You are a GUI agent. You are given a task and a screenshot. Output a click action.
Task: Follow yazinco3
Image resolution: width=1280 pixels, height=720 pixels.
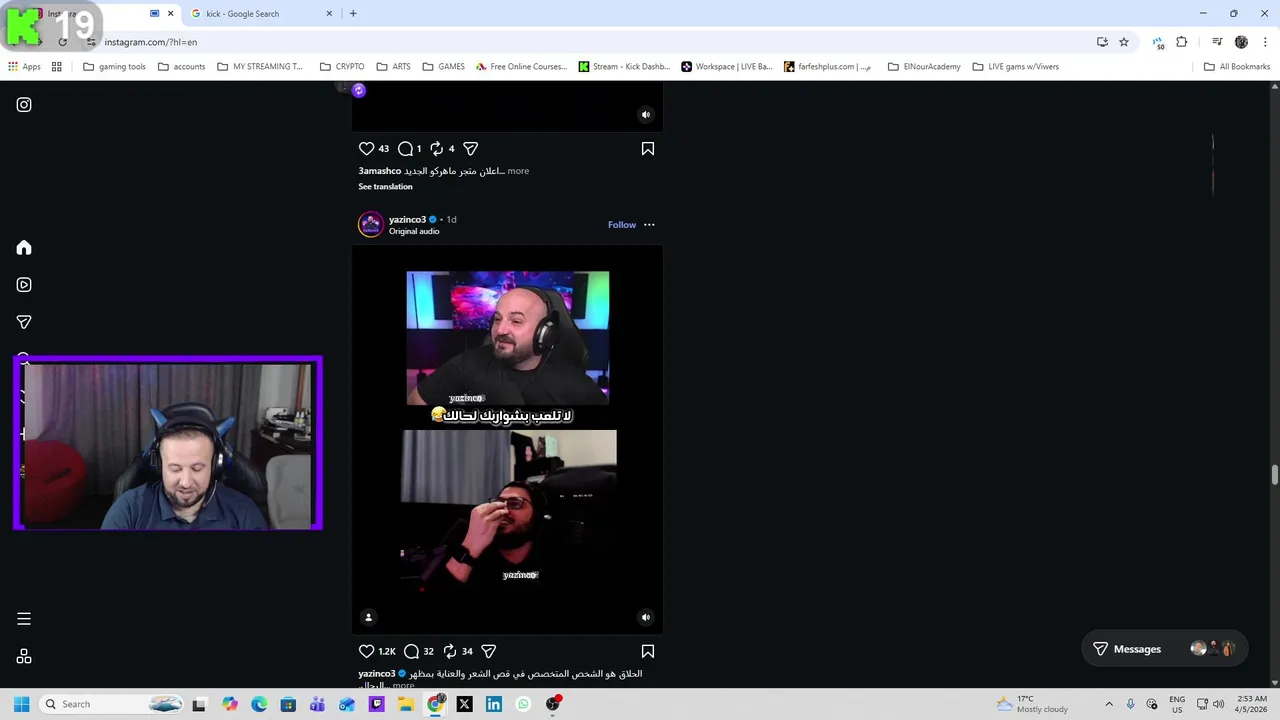[622, 224]
